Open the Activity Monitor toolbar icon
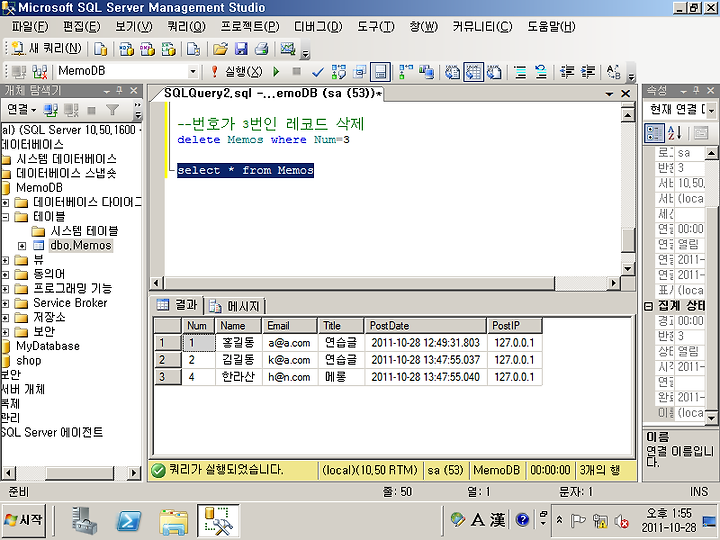The height and width of the screenshot is (540, 720). pos(288,49)
